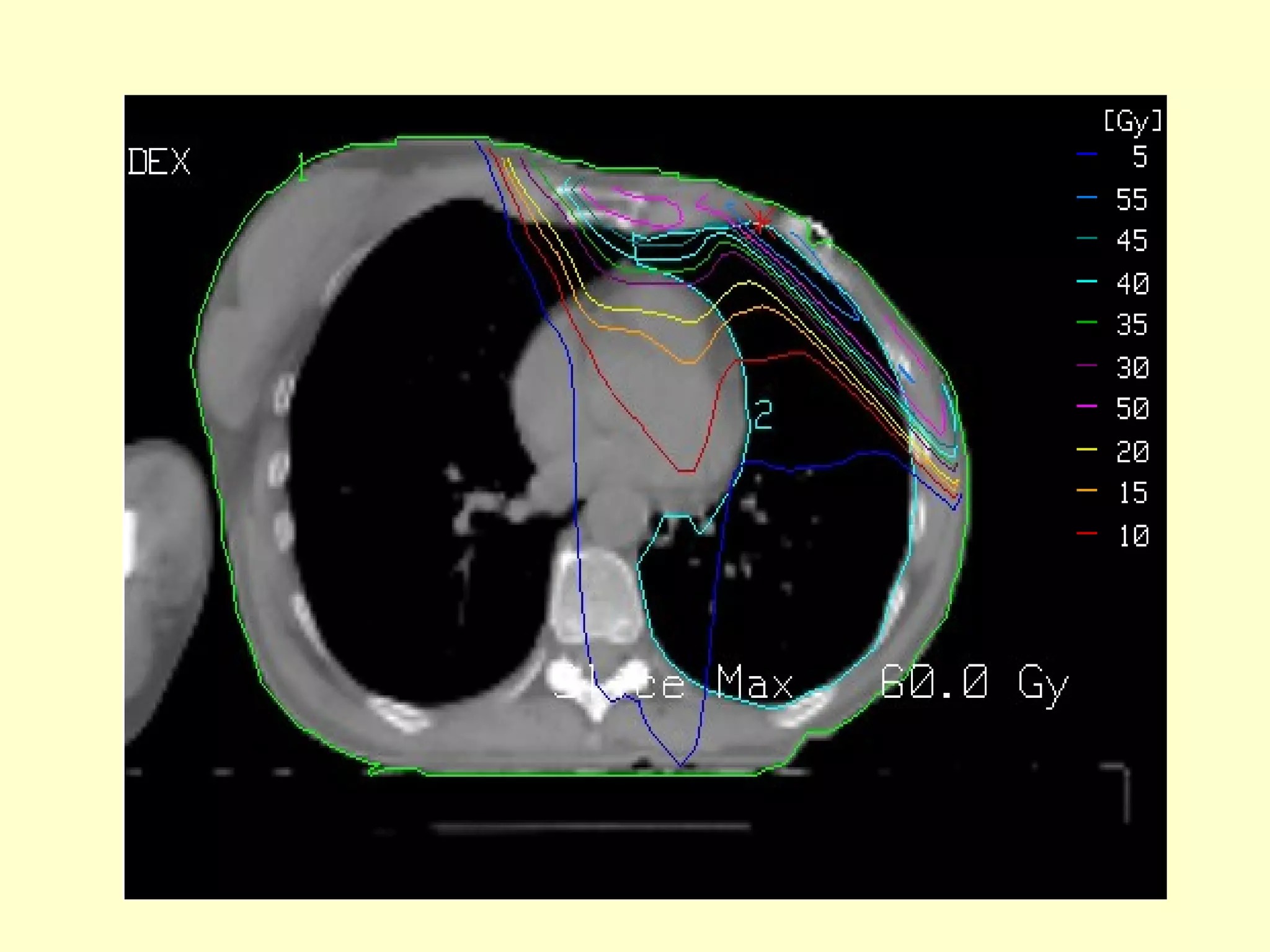Click the legend value 20
Viewport: 1270px width, 952px height.
(x=1132, y=452)
